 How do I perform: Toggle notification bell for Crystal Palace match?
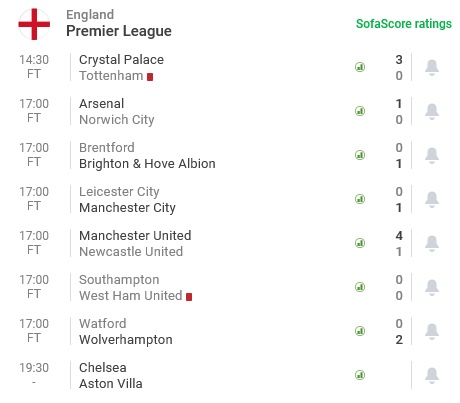432,68
